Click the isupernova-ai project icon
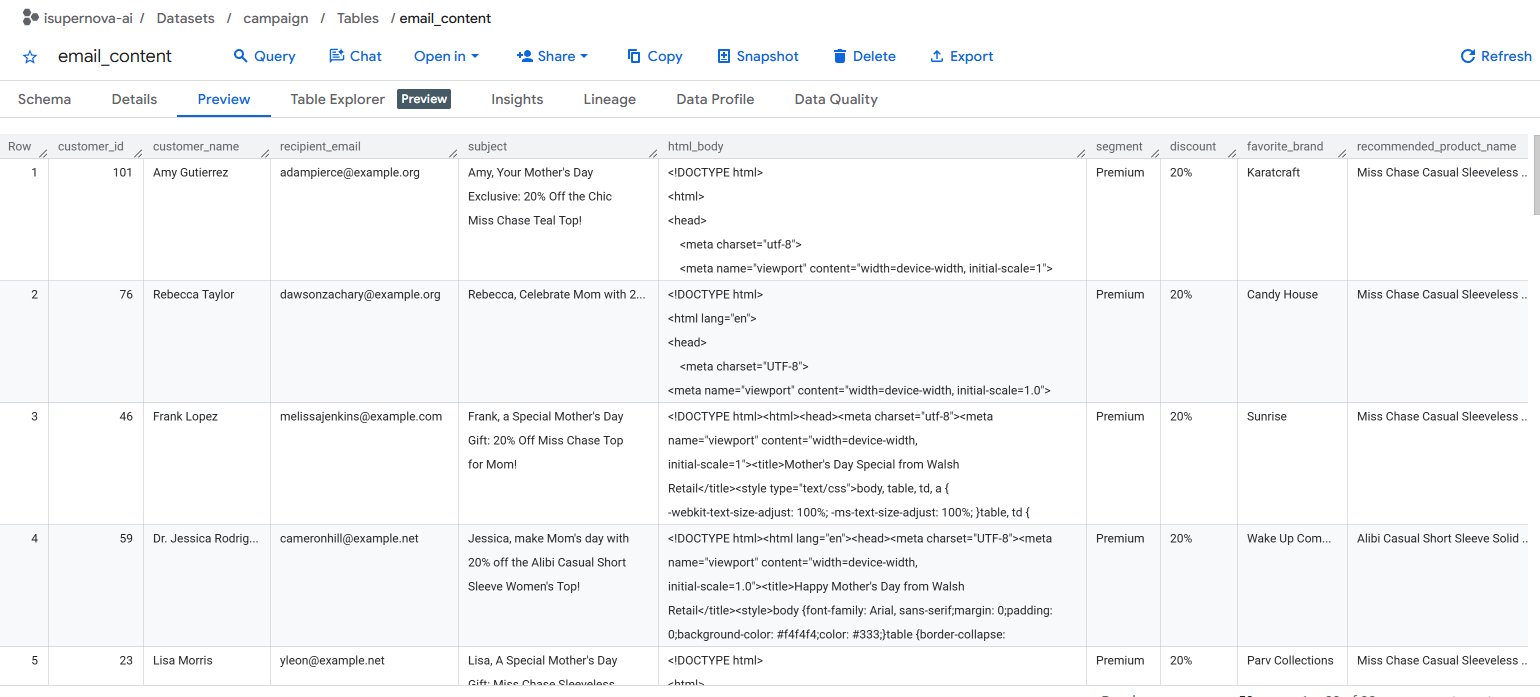 [30, 18]
